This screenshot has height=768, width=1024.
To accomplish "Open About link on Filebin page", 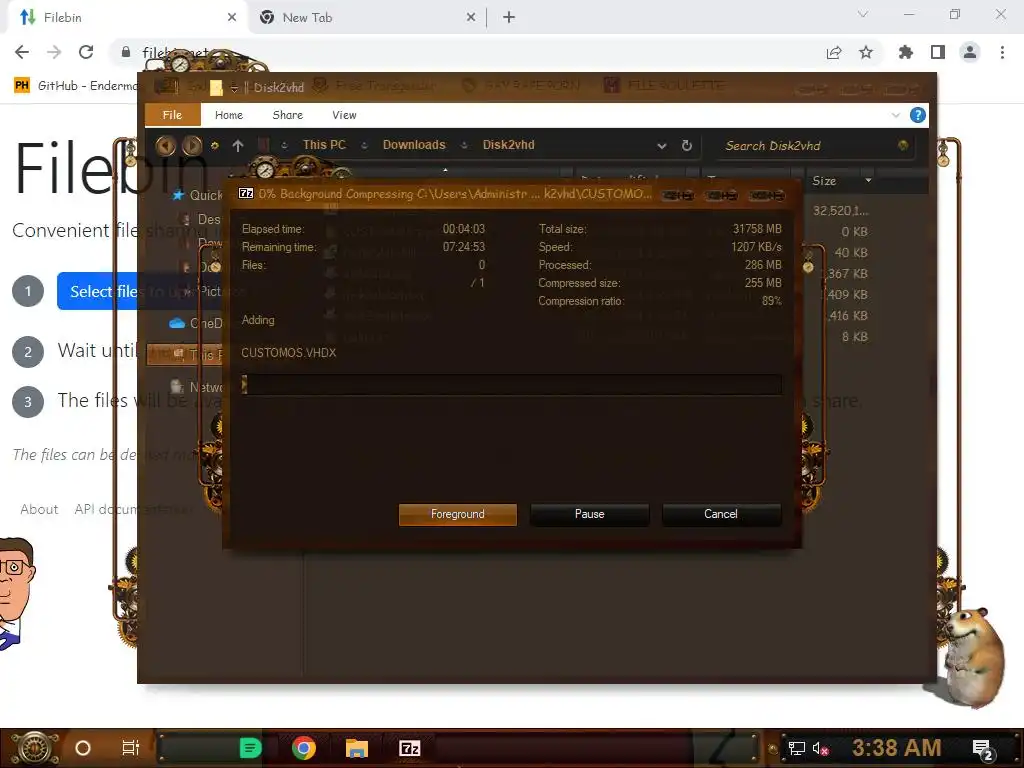I will 39,509.
